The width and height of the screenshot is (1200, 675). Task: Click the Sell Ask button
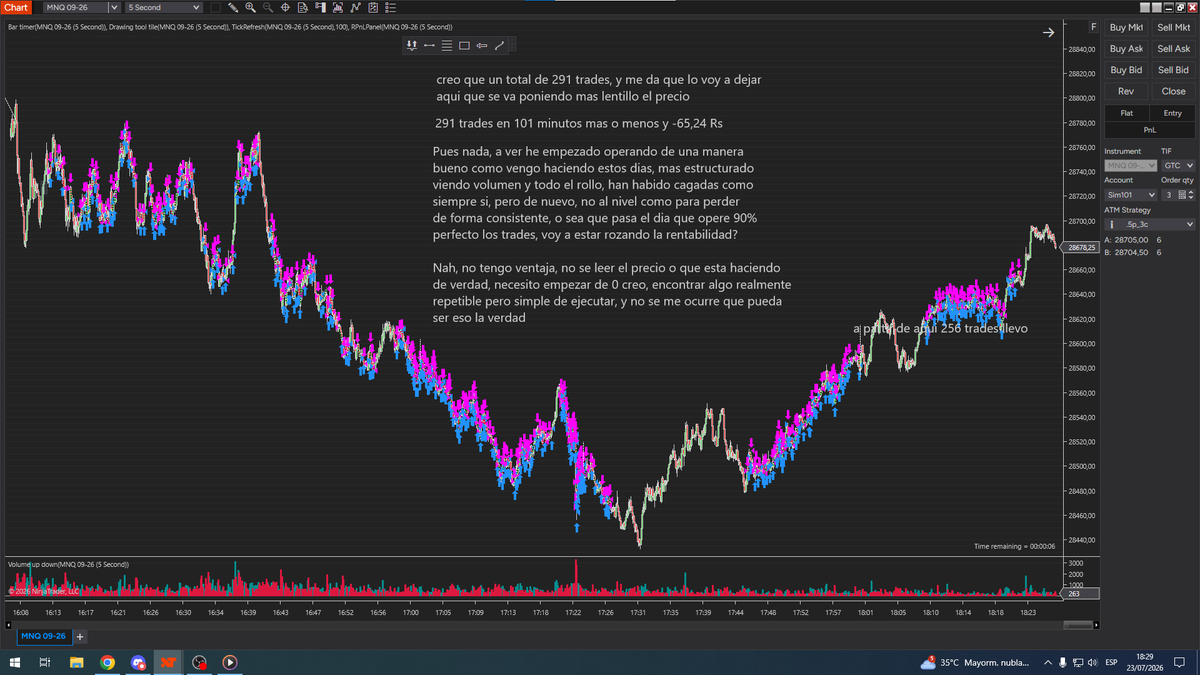[x=1173, y=49]
